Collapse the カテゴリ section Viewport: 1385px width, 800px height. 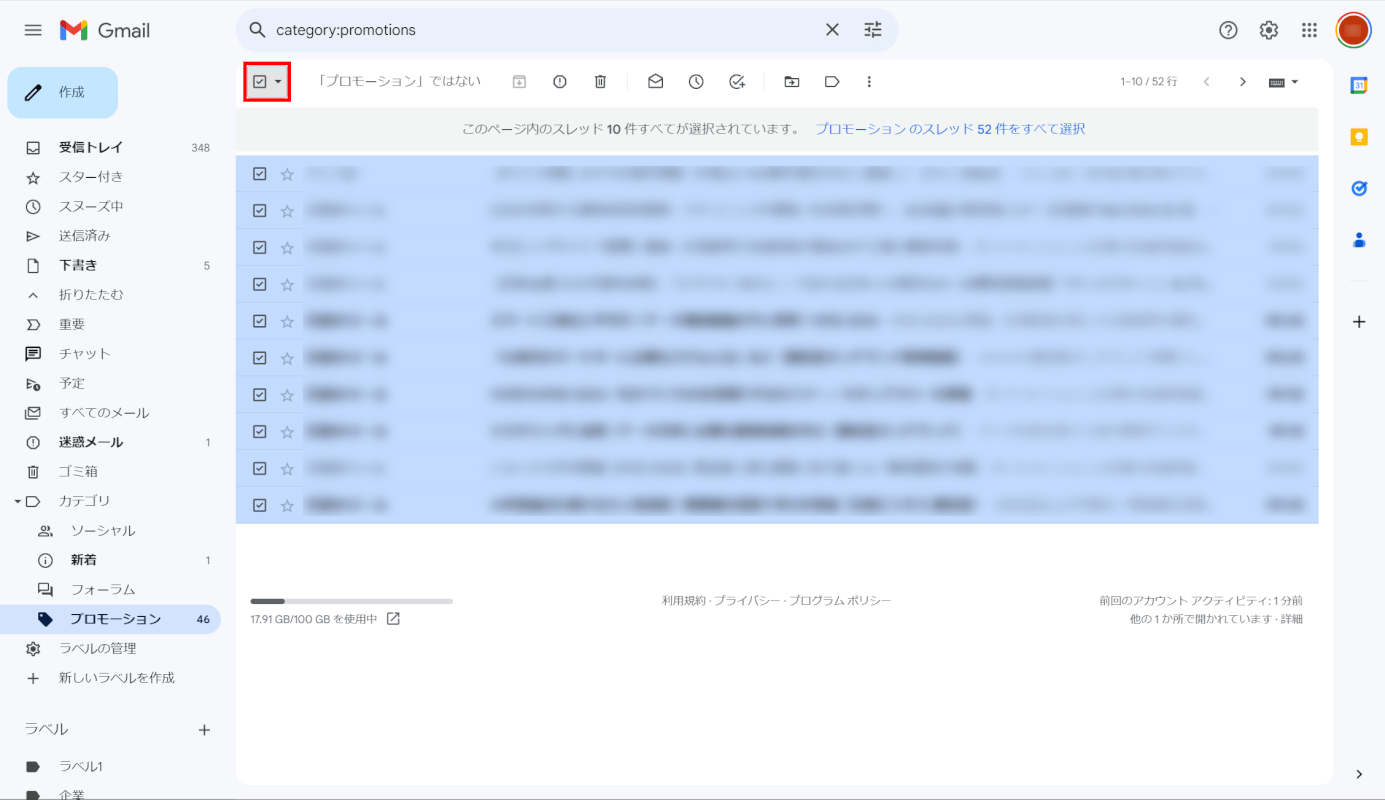pyautogui.click(x=17, y=501)
